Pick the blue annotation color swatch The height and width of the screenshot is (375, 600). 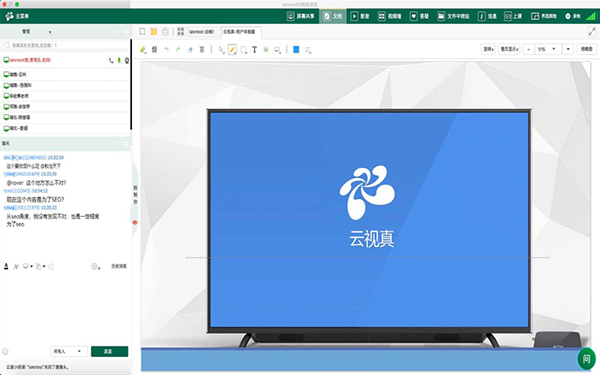(x=296, y=49)
